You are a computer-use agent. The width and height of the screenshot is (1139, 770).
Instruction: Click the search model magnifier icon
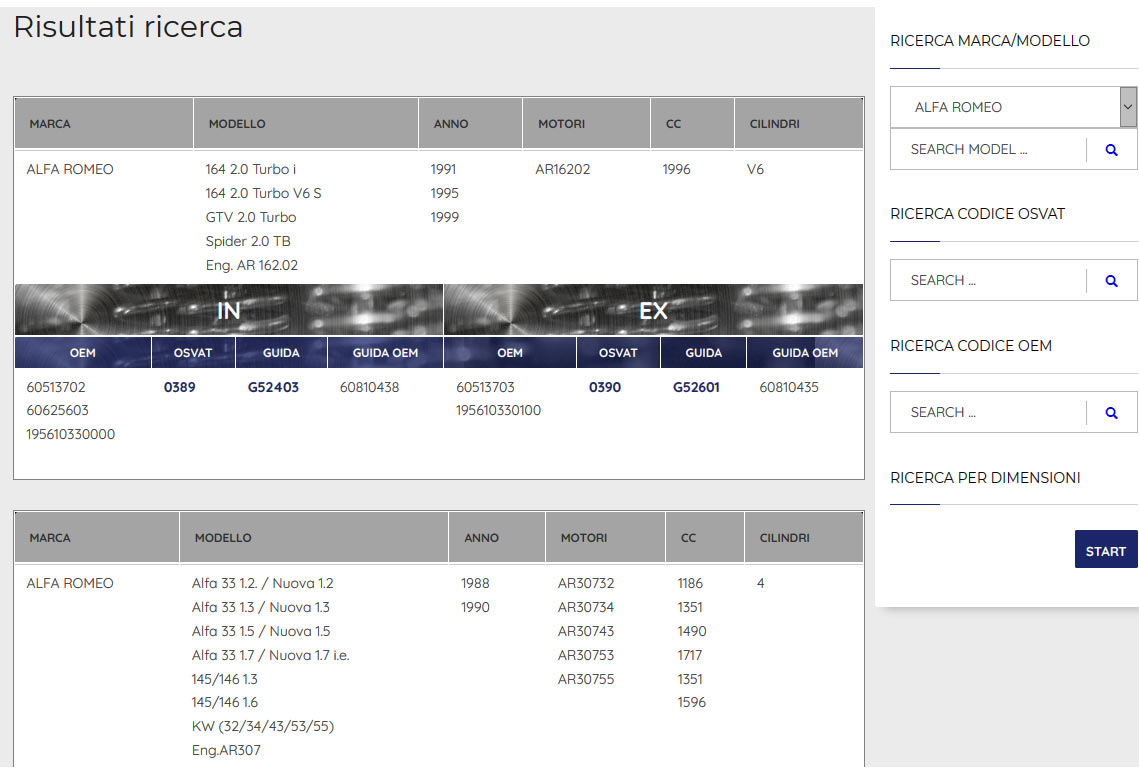tap(1111, 150)
